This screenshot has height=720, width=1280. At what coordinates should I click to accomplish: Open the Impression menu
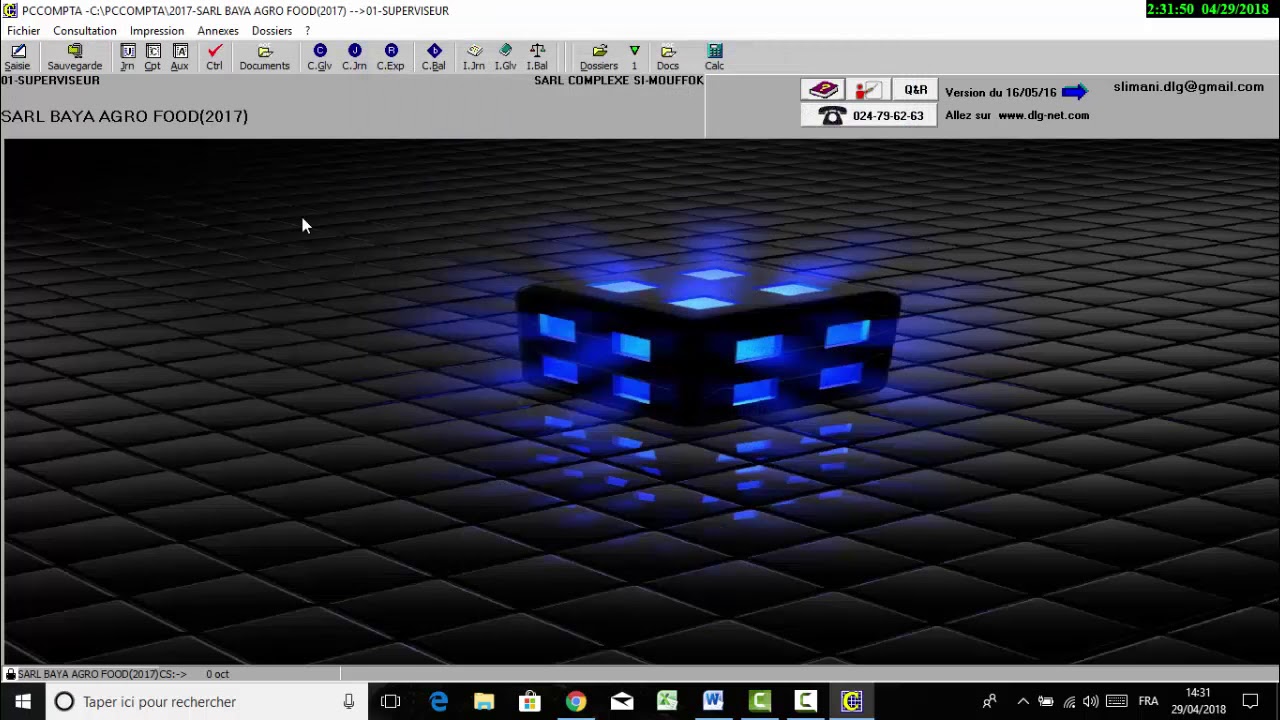click(157, 31)
